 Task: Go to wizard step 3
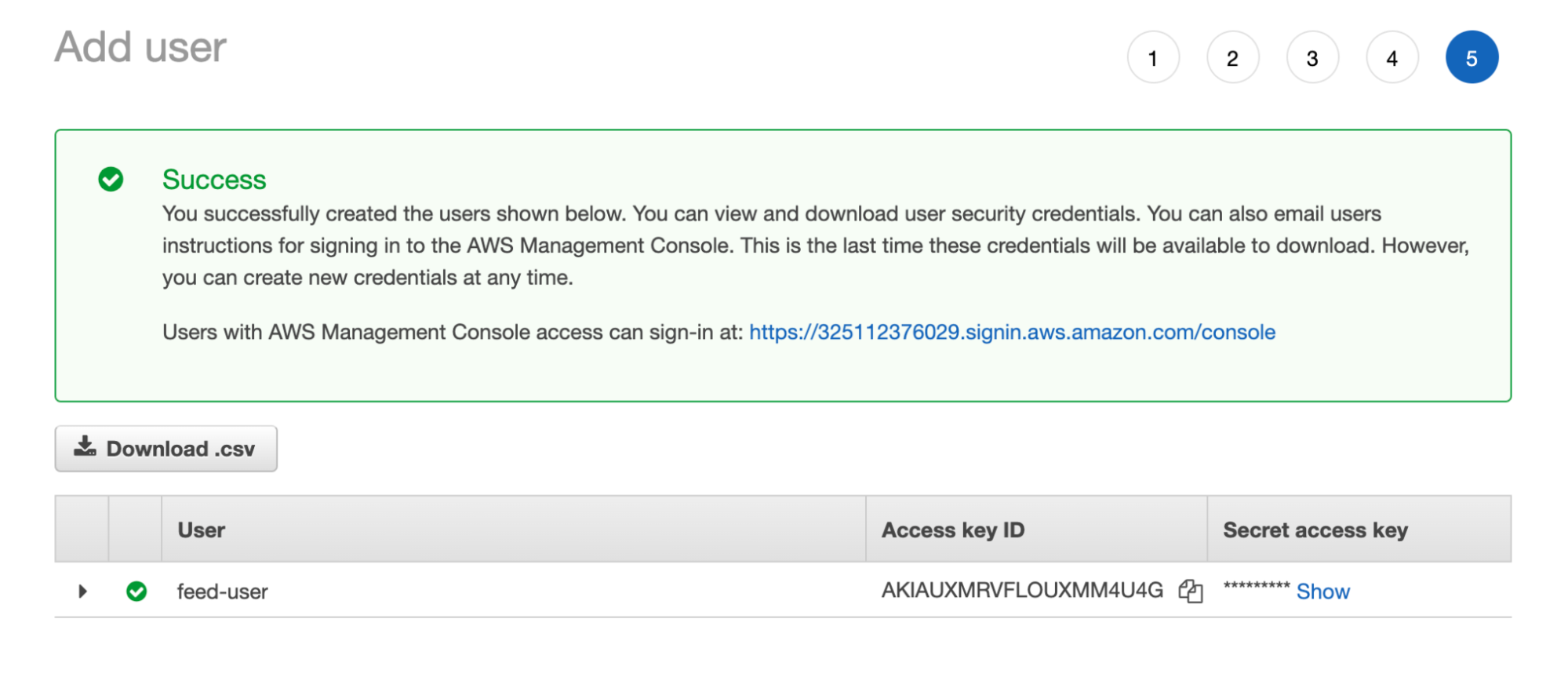click(1312, 57)
